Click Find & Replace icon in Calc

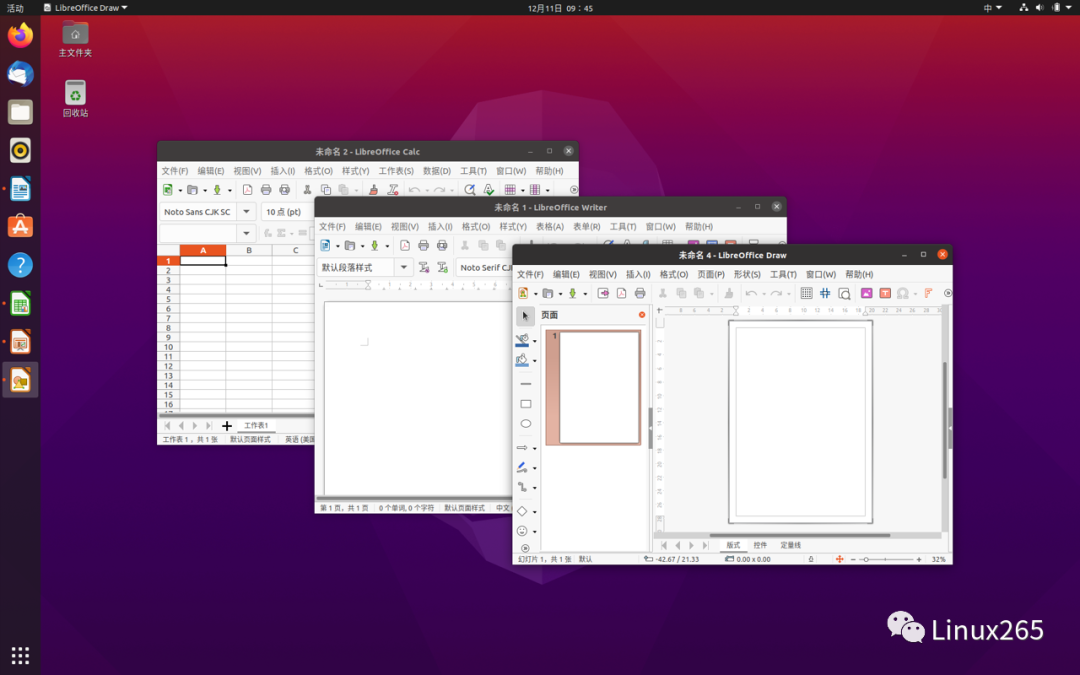click(x=470, y=189)
